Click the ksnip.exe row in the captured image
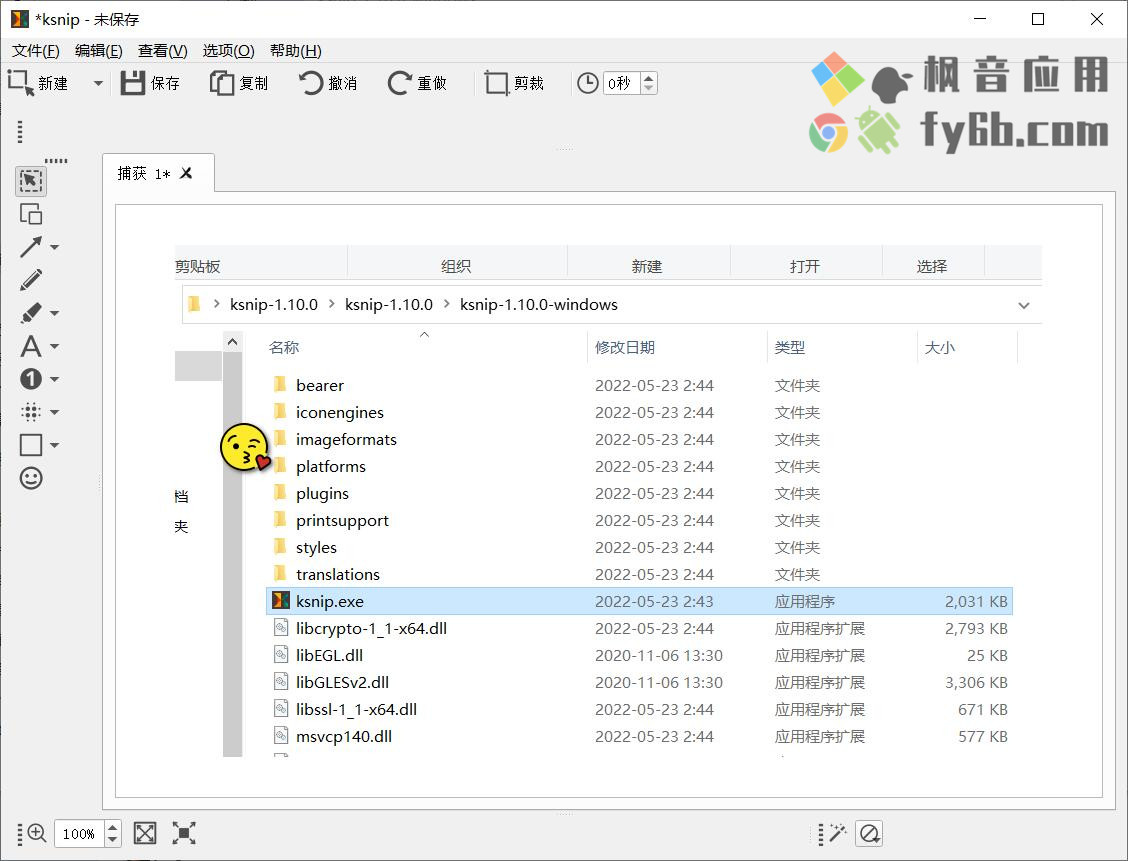The width and height of the screenshot is (1128, 861). 640,601
